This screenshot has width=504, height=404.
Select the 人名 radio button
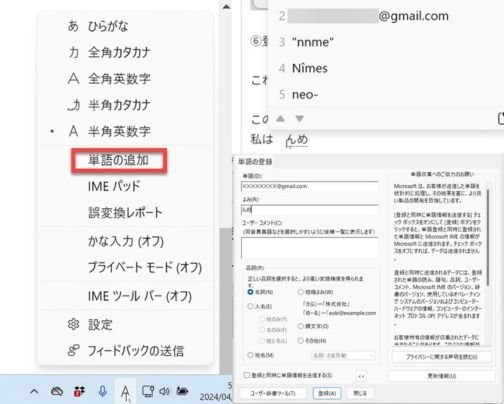click(250, 306)
